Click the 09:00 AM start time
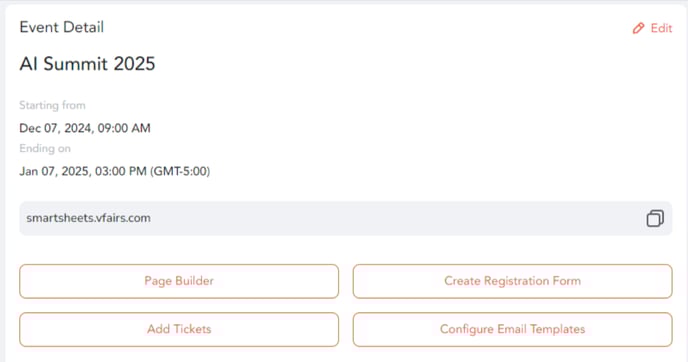 (x=124, y=128)
